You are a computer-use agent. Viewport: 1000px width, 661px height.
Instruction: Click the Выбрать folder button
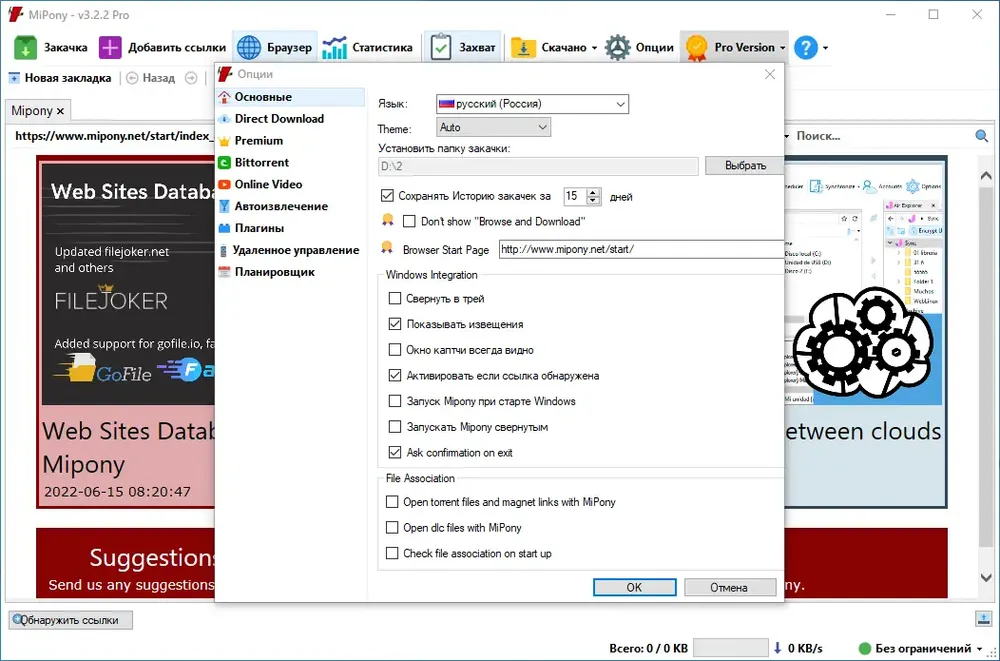click(745, 166)
